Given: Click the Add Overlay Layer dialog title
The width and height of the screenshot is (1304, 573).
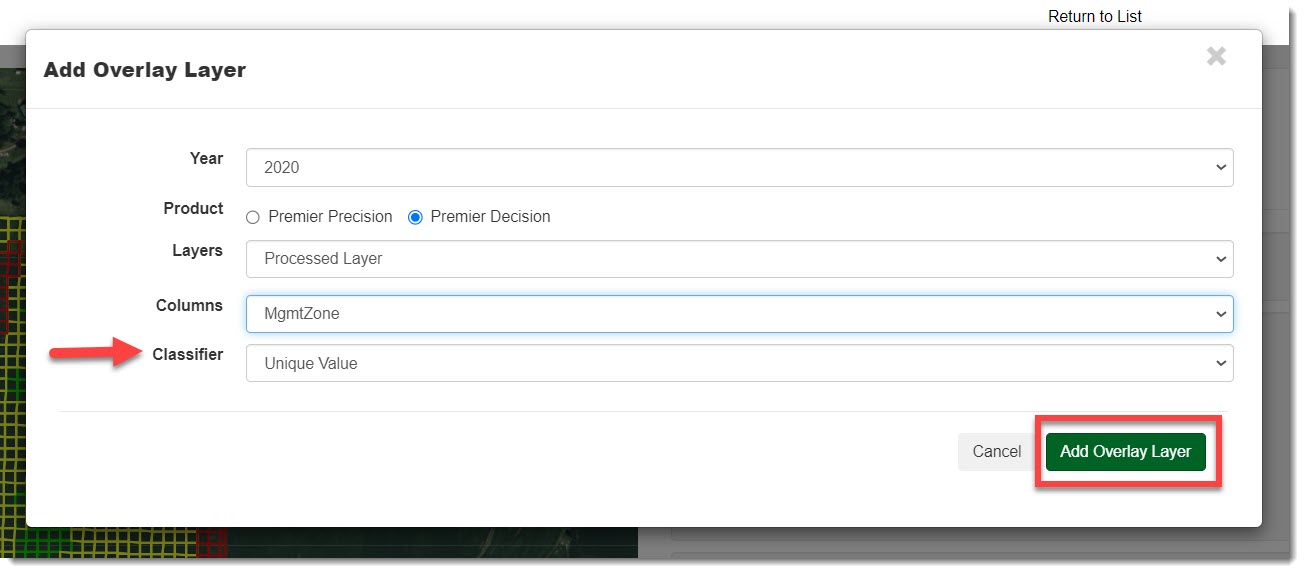Looking at the screenshot, I should (145, 70).
